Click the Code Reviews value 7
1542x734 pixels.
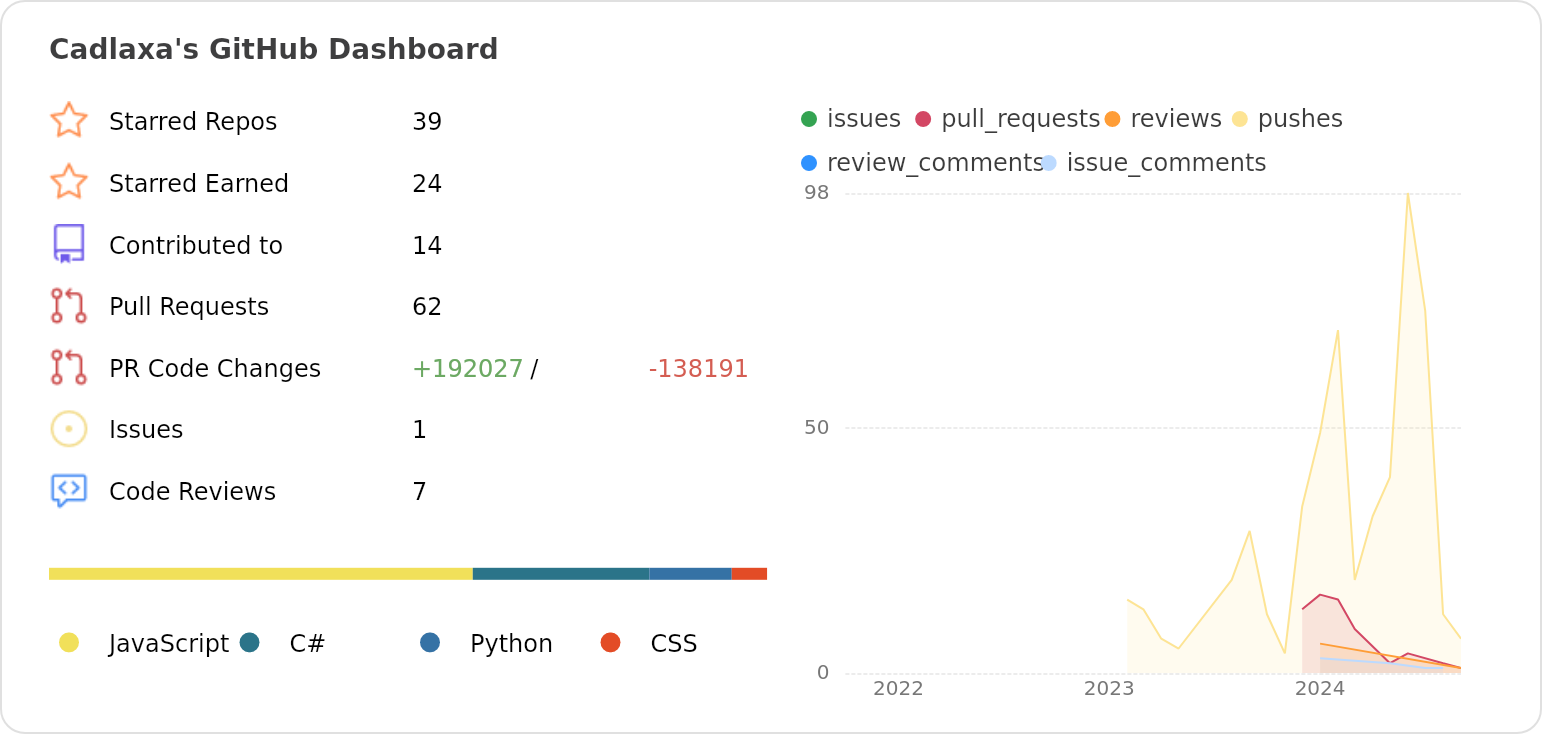419,492
